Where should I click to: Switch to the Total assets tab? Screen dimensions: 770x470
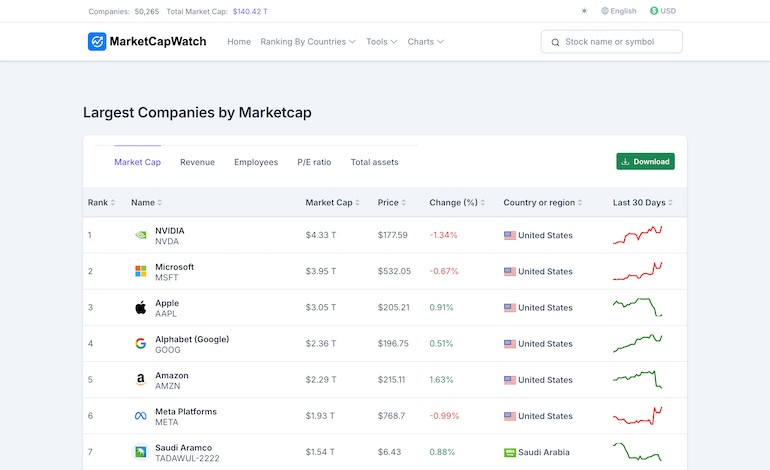(374, 162)
